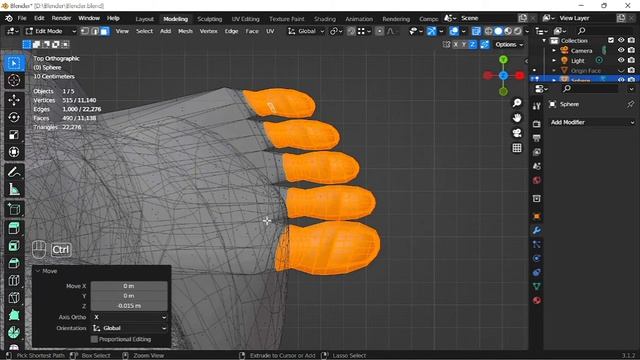Hide the Camera object in viewport
Image resolution: width=640 pixels, height=360 pixels.
click(x=621, y=50)
